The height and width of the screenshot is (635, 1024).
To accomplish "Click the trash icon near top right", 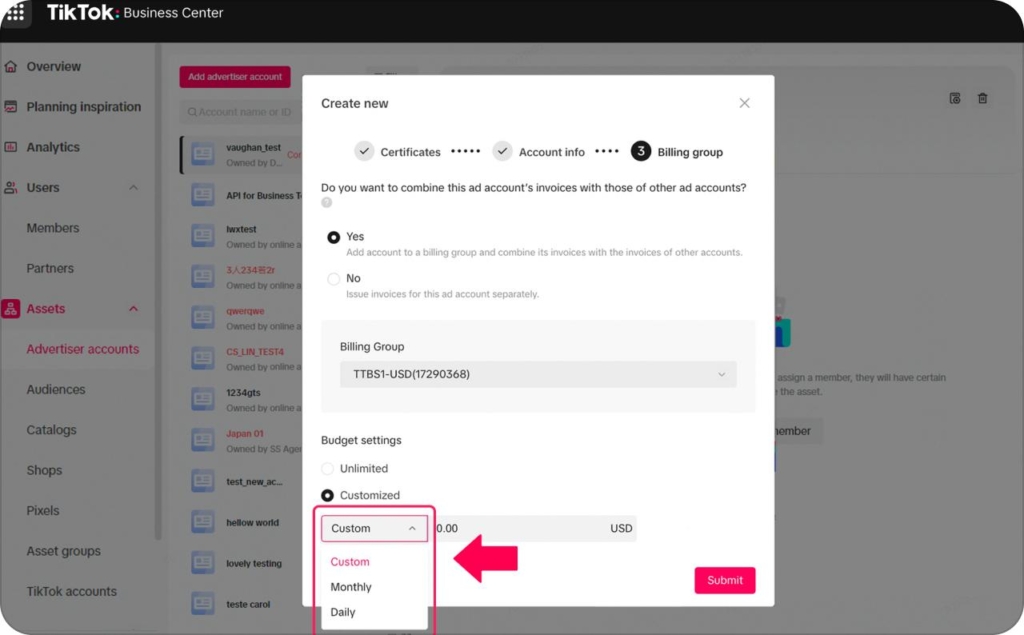I will [983, 98].
